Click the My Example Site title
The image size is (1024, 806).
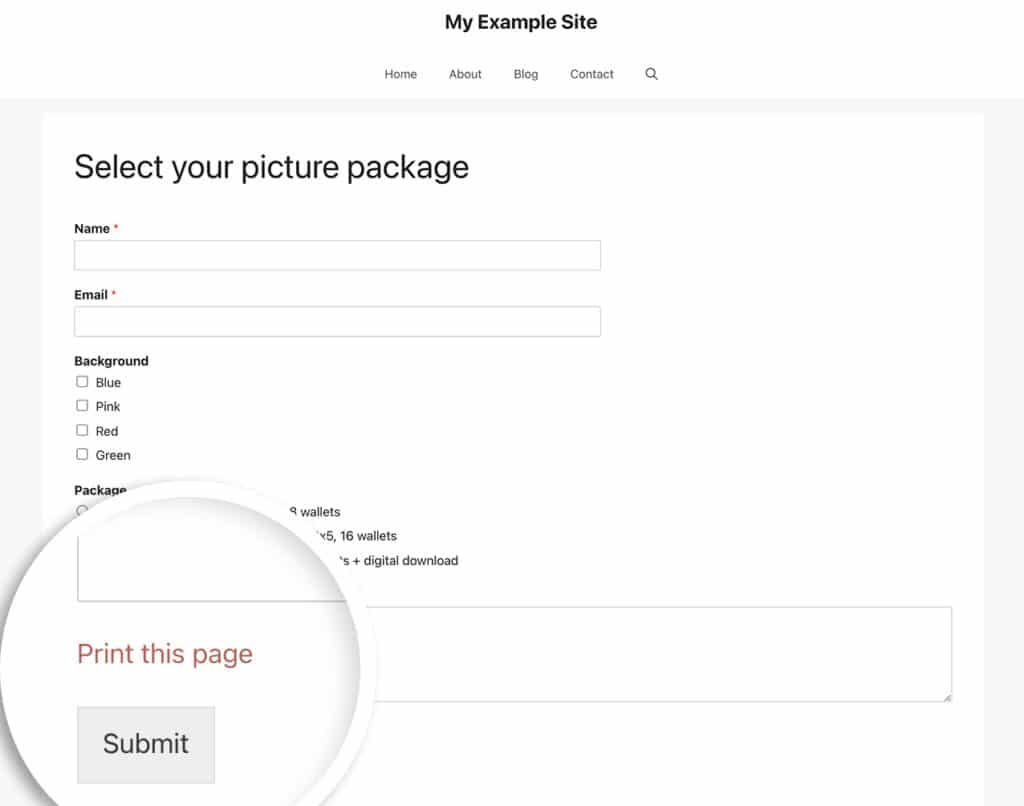[x=521, y=21]
